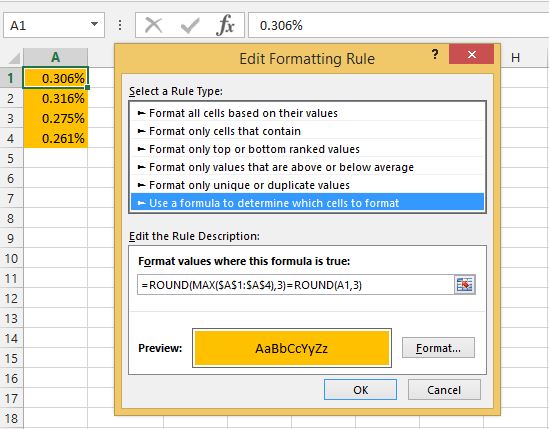Click row 14 header
This screenshot has height=429, width=549.
click(11, 339)
